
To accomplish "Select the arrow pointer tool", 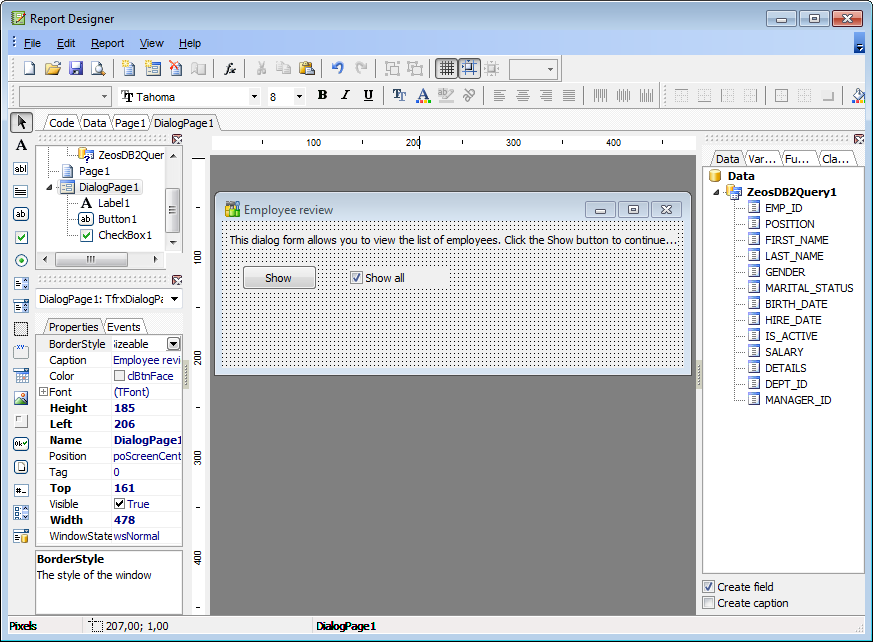I will coord(21,122).
